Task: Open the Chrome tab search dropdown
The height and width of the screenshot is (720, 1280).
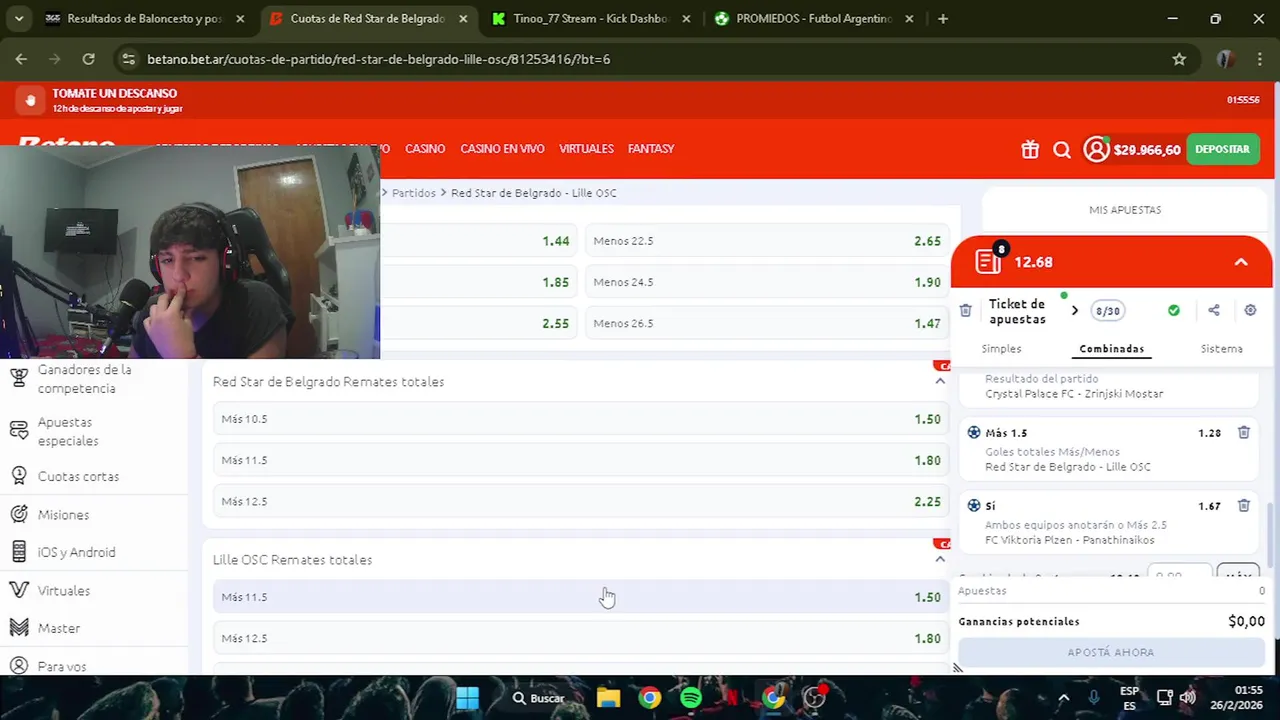Action: pyautogui.click(x=18, y=18)
